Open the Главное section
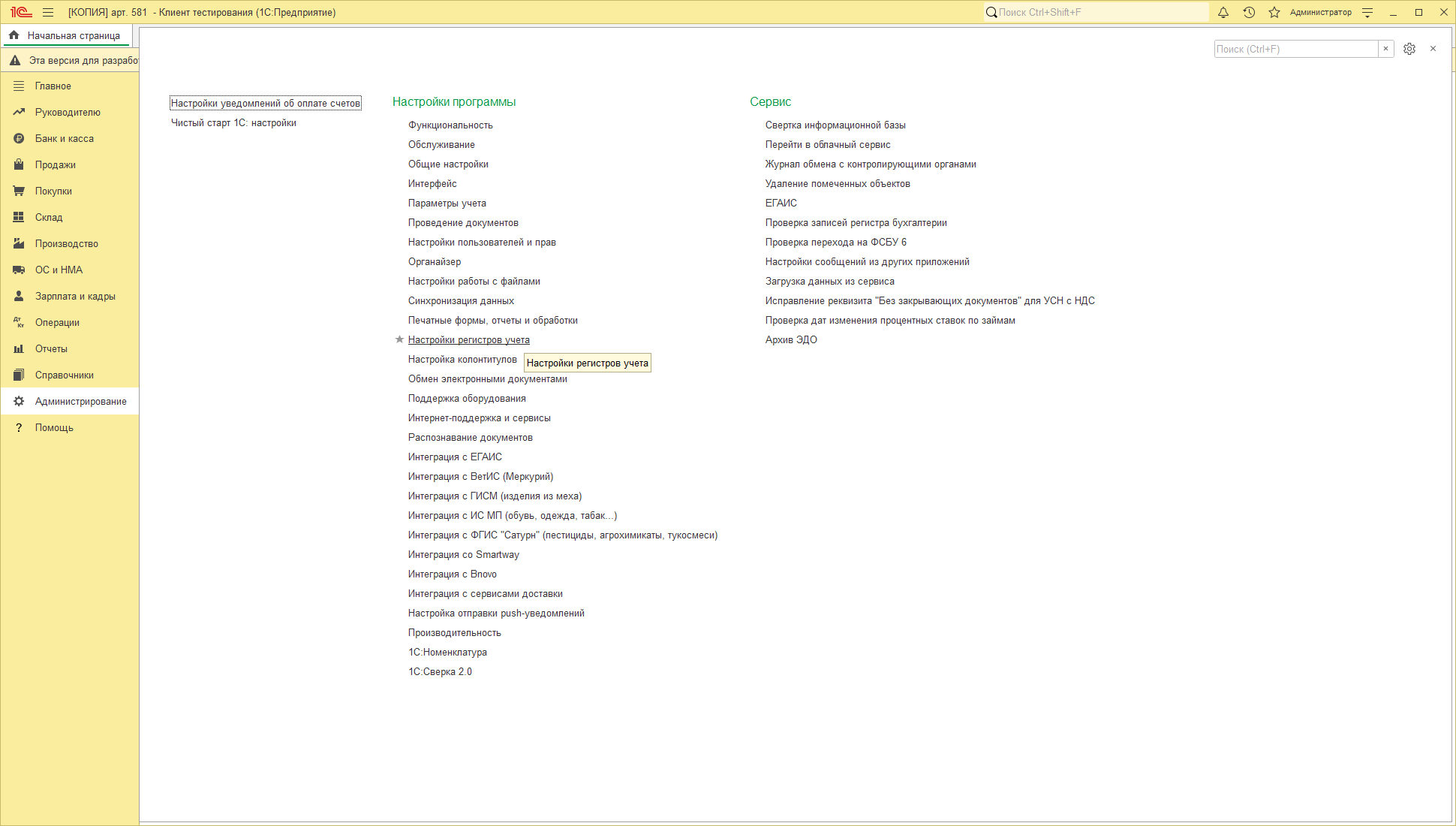This screenshot has height=826, width=1456. click(70, 86)
